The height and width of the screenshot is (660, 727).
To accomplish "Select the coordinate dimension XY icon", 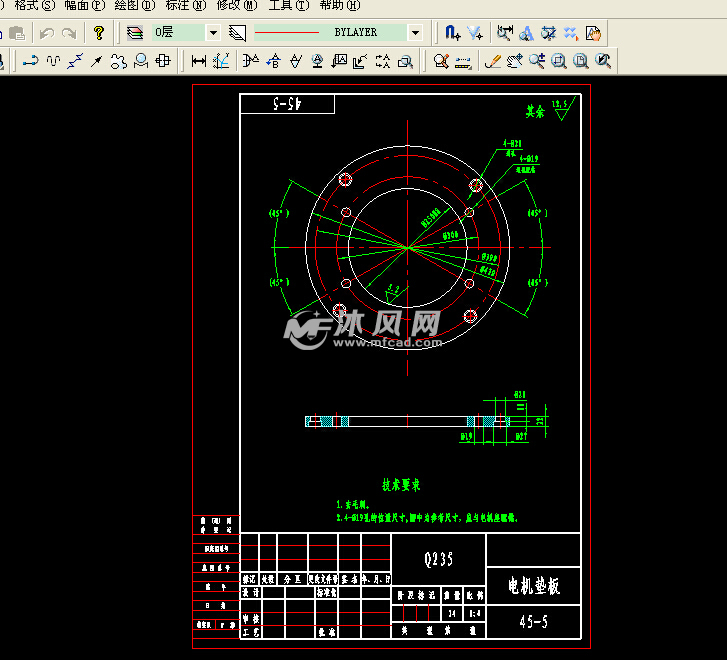I will 221,61.
